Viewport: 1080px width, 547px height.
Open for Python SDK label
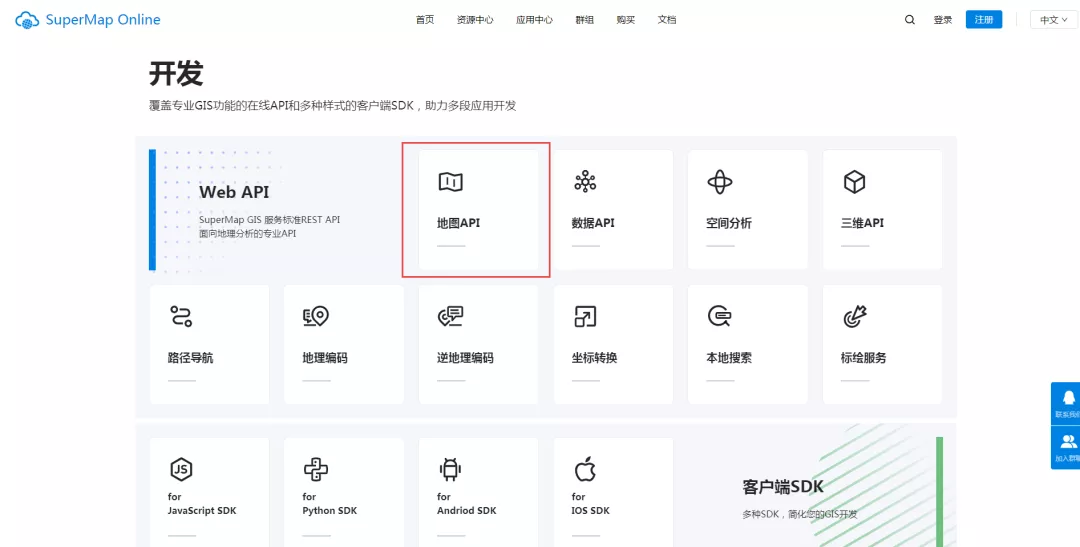330,504
